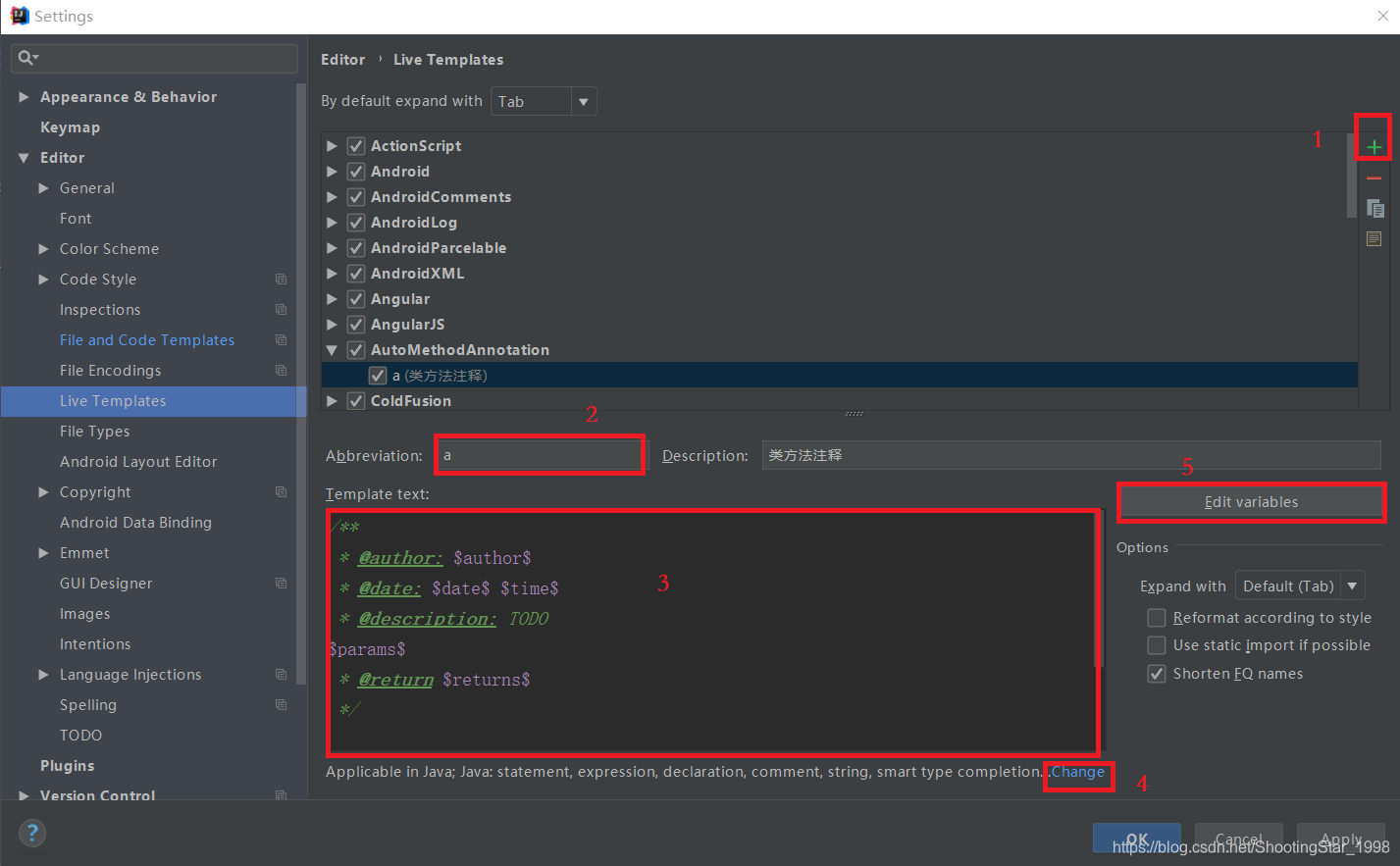This screenshot has width=1400, height=866.
Task: Click project-level icon beside Spelling
Action: 282,705
